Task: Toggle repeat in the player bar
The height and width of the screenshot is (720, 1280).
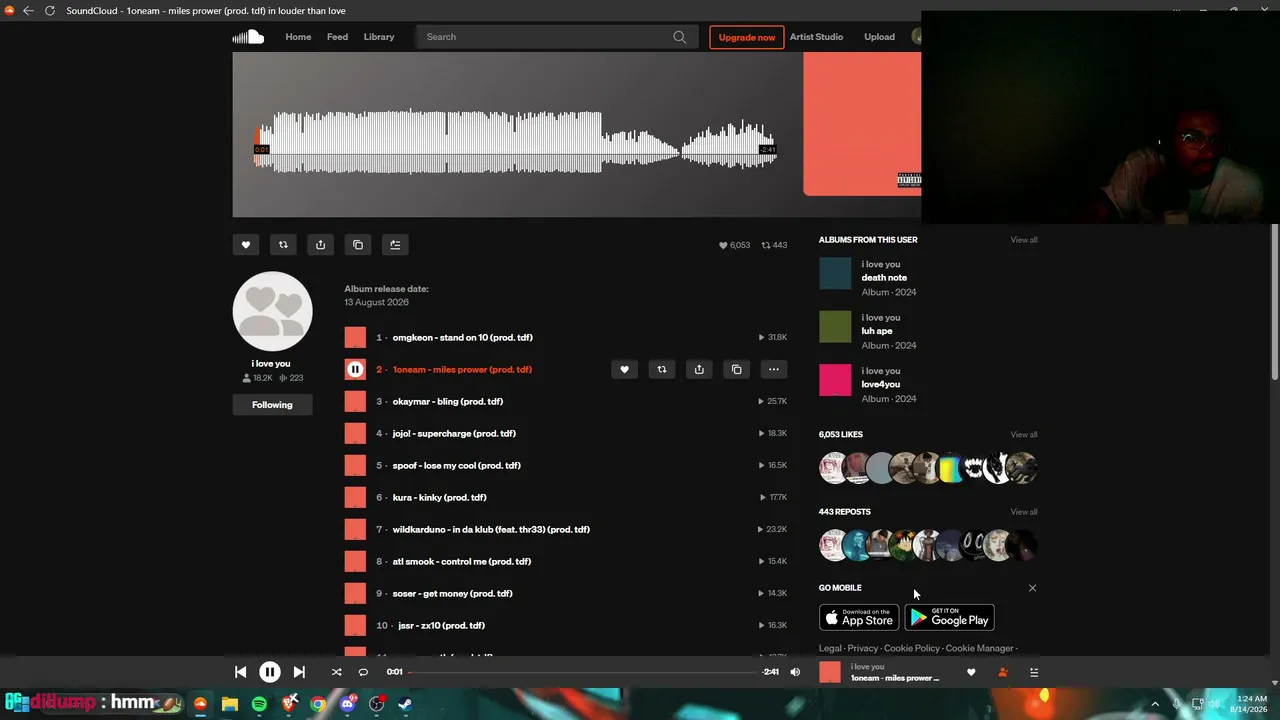Action: 363,672
